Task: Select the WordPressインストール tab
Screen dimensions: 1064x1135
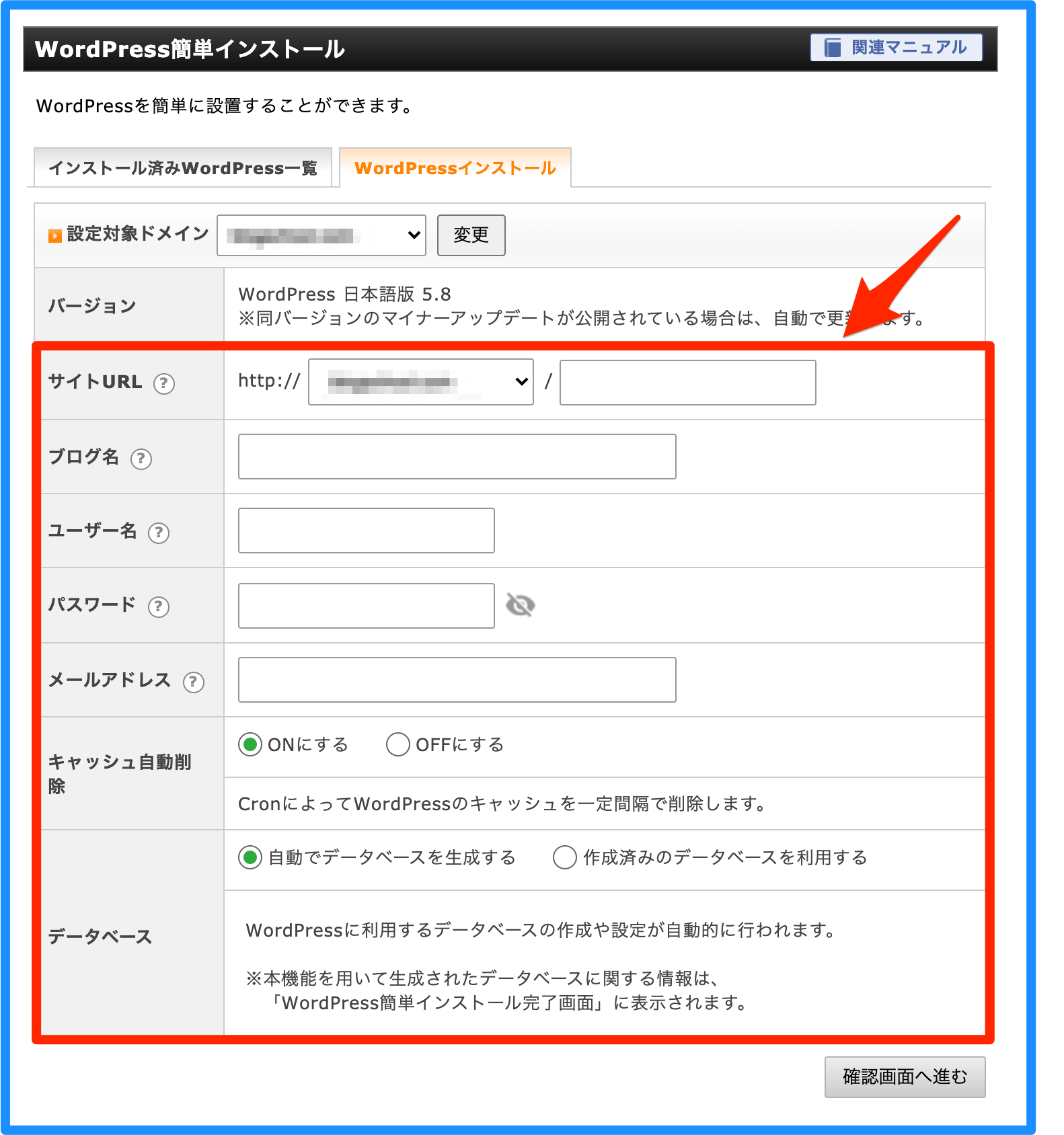Action: point(455,167)
